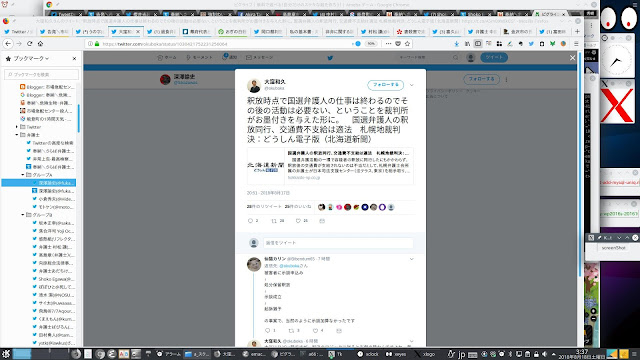Open the 北海道新聞 article link card
The image size is (640, 360).
[x=330, y=165]
